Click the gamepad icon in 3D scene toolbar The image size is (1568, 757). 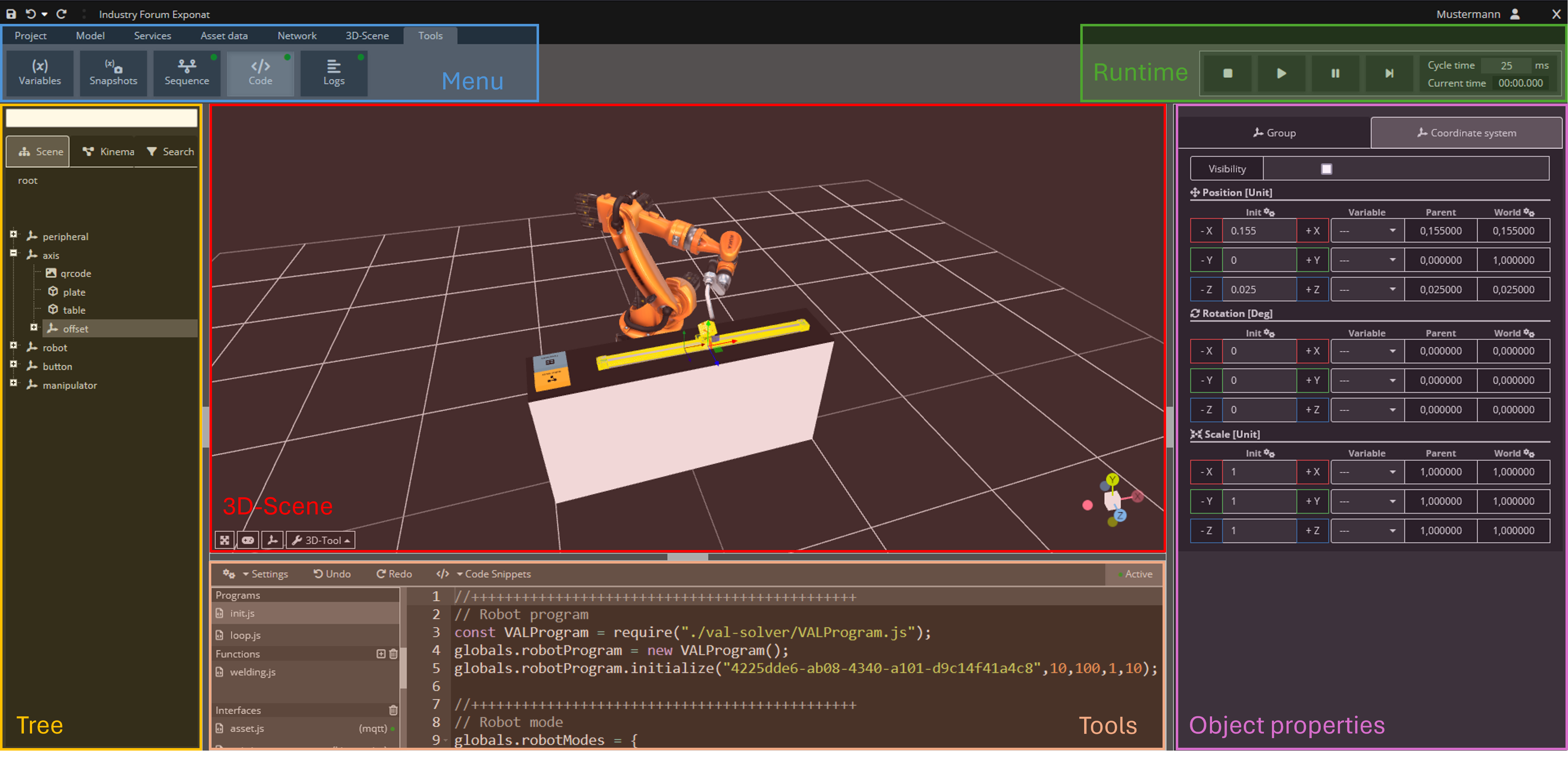click(x=248, y=540)
